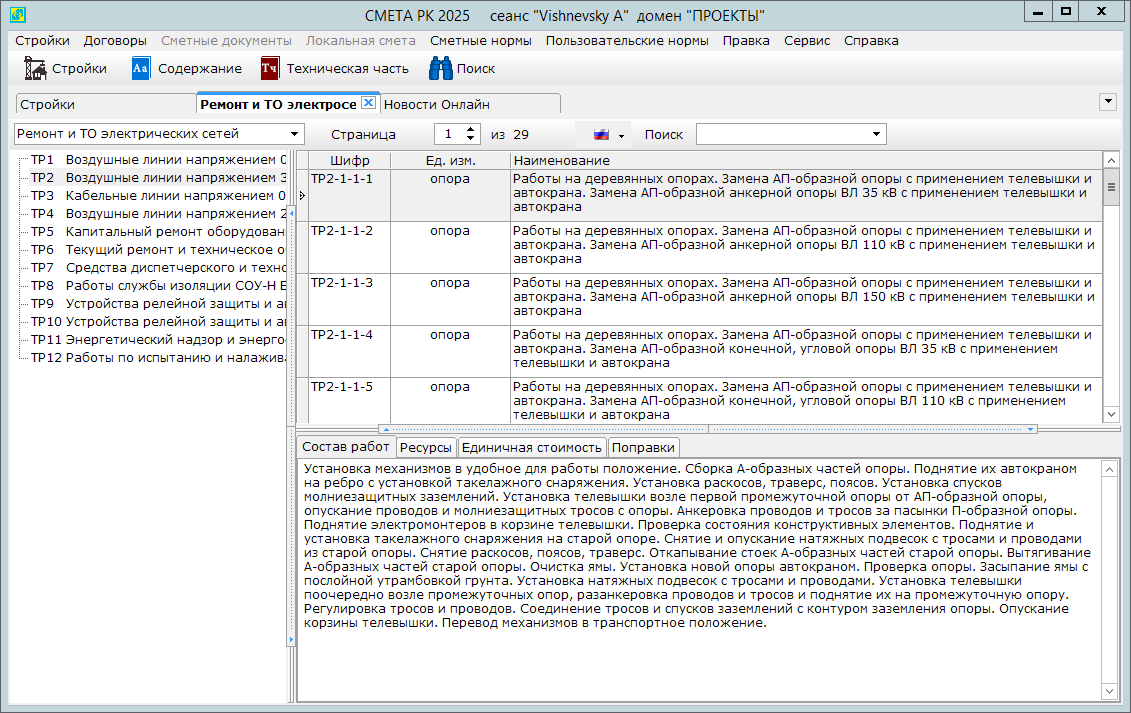Switch to the Стройки document tab
Screen dimensions: 1131x713
coord(106,105)
